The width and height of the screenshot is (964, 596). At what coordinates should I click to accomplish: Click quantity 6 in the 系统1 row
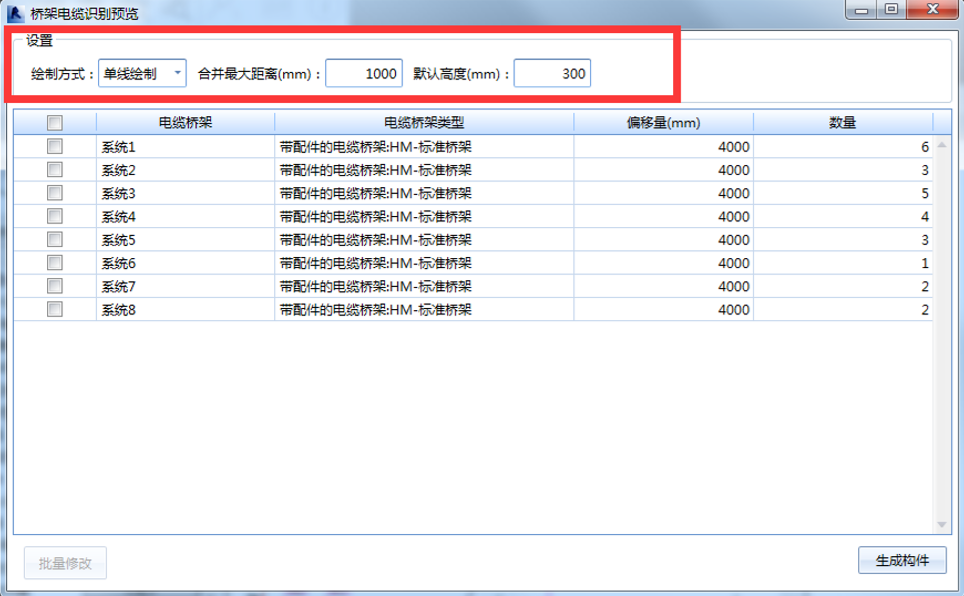point(842,147)
